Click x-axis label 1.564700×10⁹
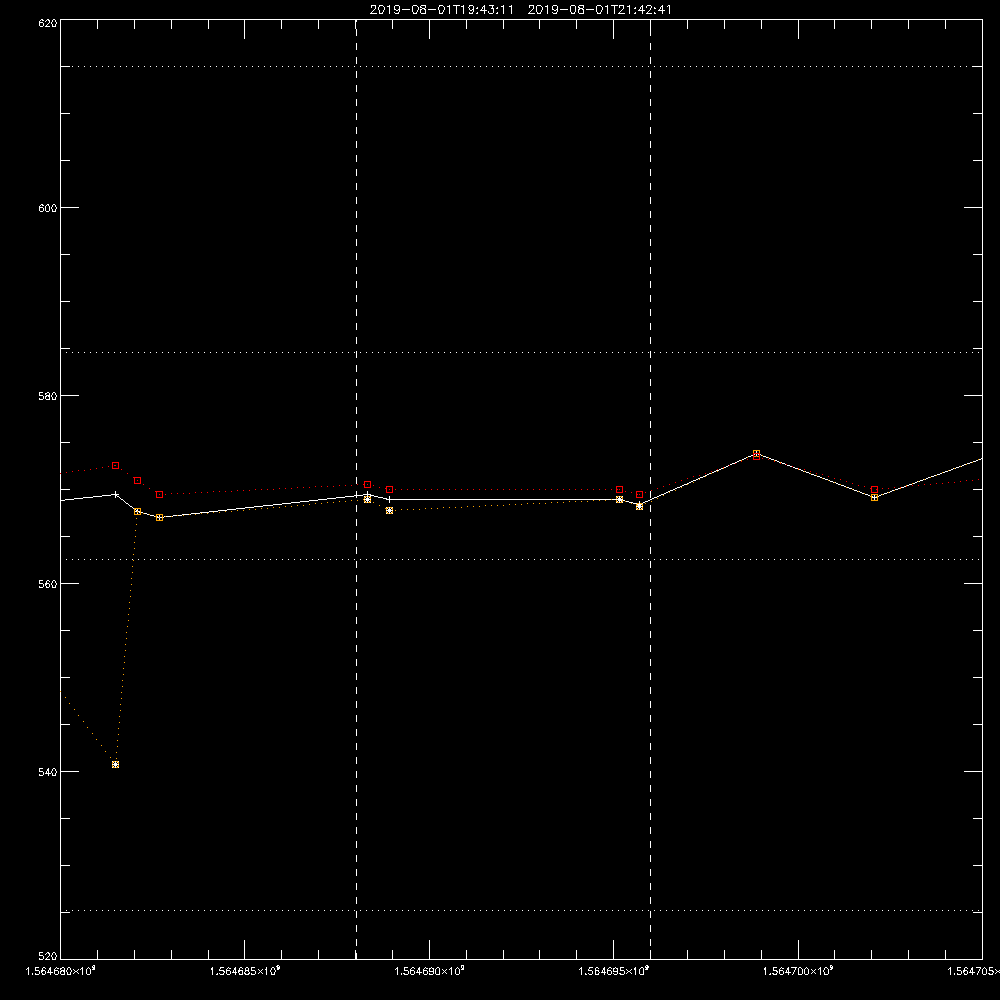The image size is (1000, 1000). 798,971
